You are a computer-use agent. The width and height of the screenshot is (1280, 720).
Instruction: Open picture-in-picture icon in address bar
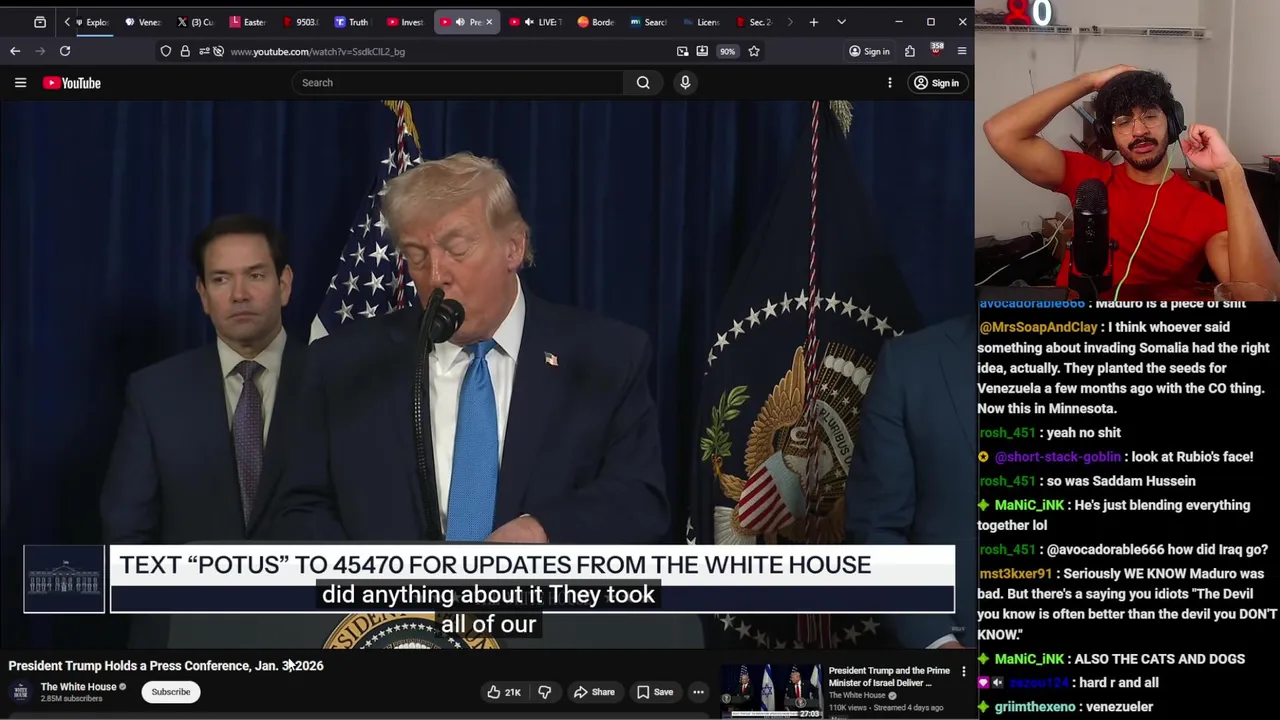[682, 51]
